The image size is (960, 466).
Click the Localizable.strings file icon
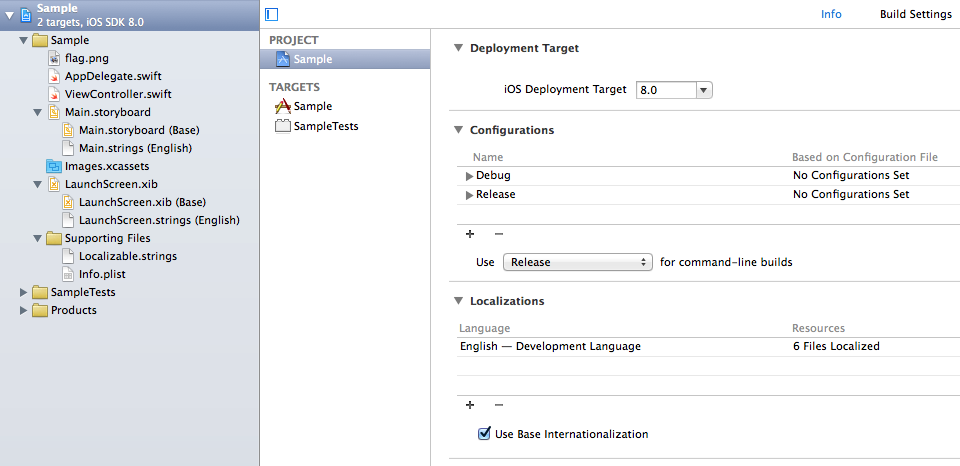[x=69, y=256]
